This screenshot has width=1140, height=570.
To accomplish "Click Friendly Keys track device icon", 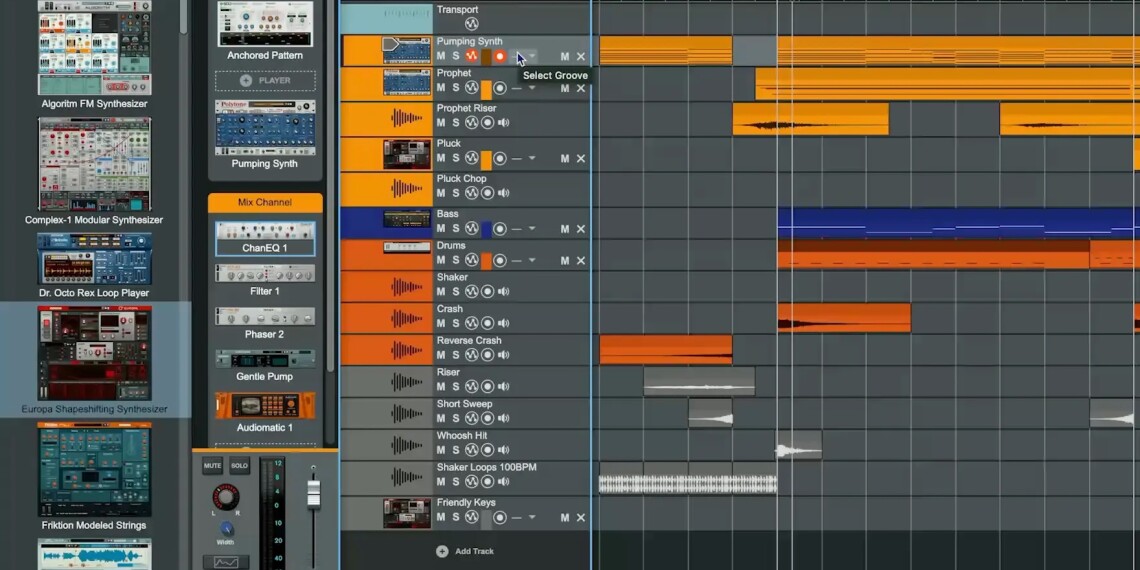I will pyautogui.click(x=407, y=513).
